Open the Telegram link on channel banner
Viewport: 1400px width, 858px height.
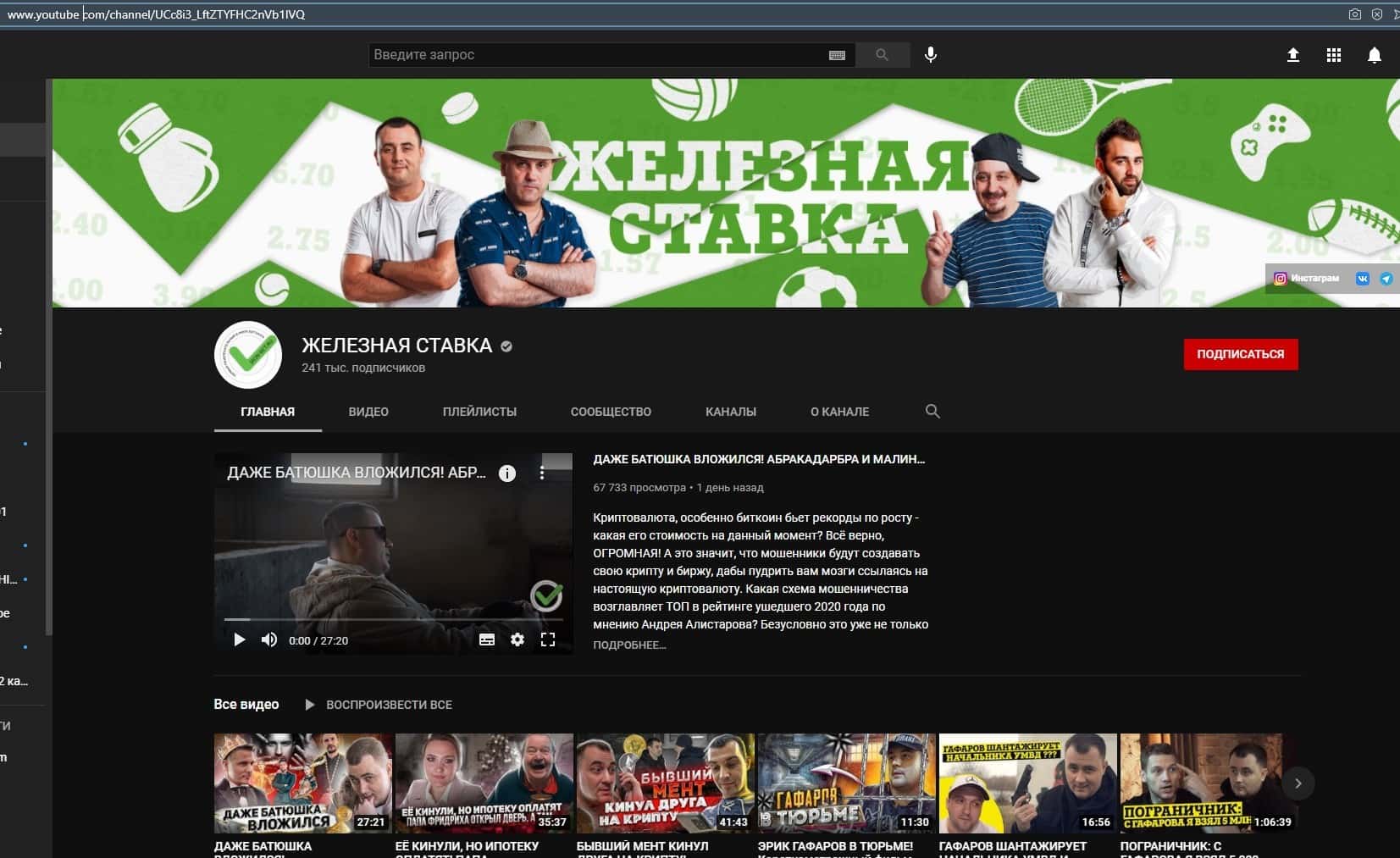click(x=1386, y=278)
